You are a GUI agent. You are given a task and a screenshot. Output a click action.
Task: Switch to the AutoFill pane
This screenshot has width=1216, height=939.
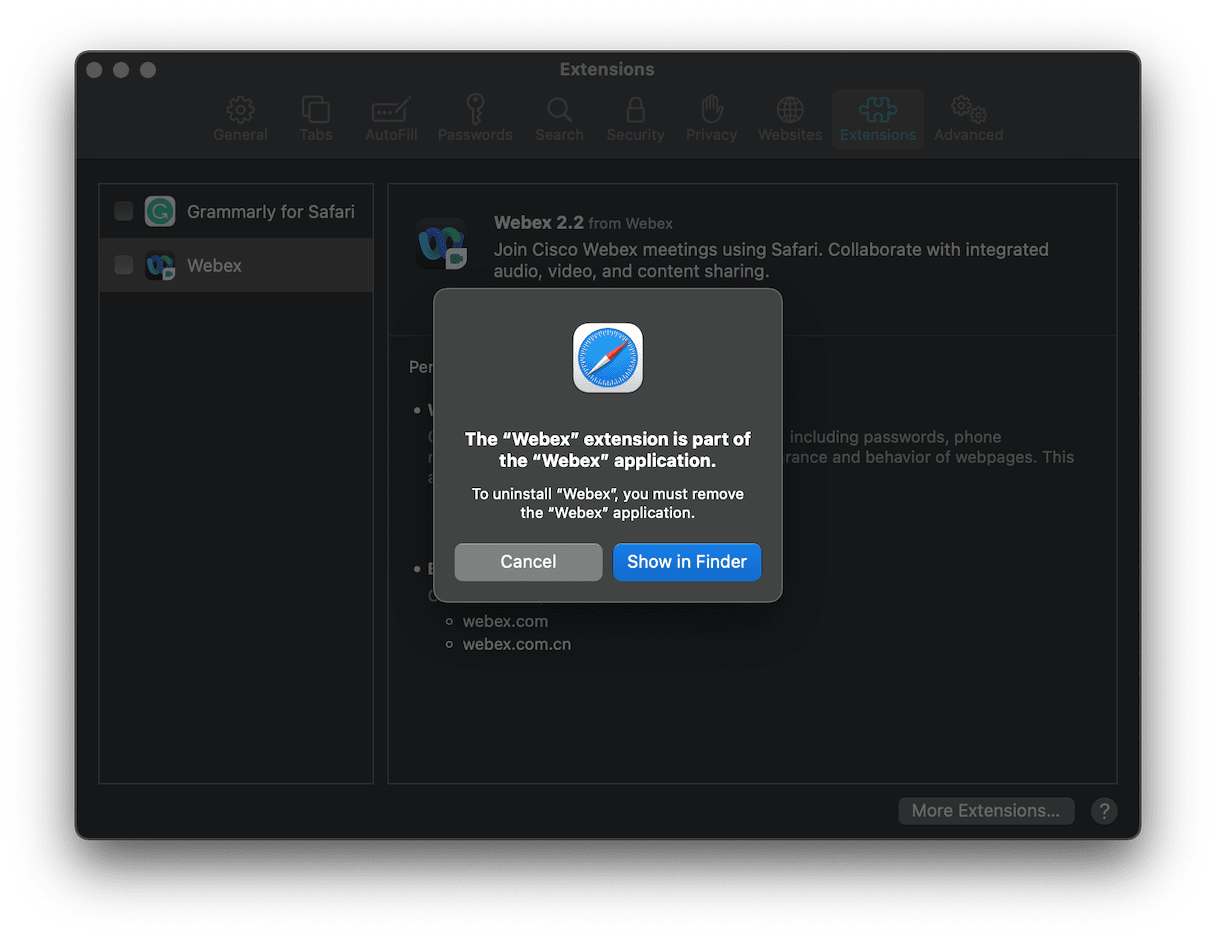[391, 119]
